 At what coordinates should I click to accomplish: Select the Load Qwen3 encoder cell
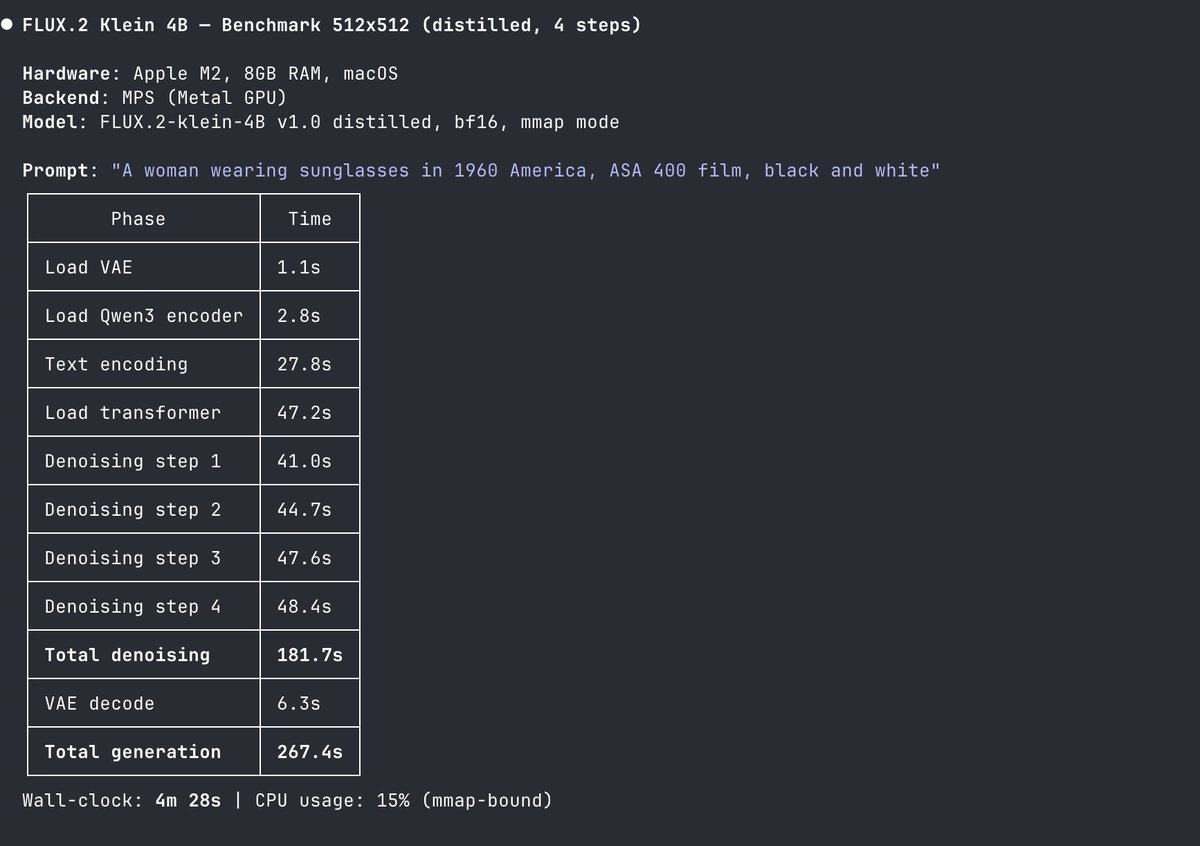click(x=144, y=316)
